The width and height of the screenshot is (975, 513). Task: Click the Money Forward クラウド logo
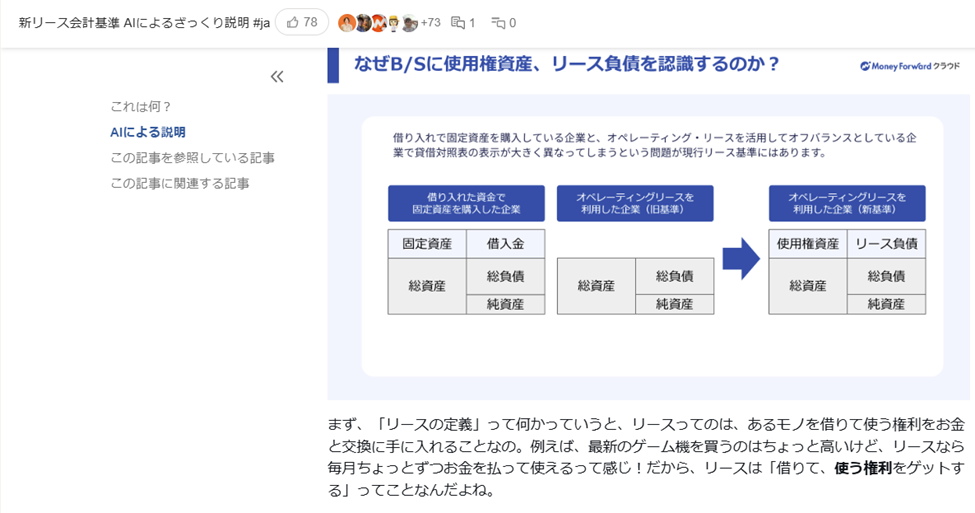point(909,66)
